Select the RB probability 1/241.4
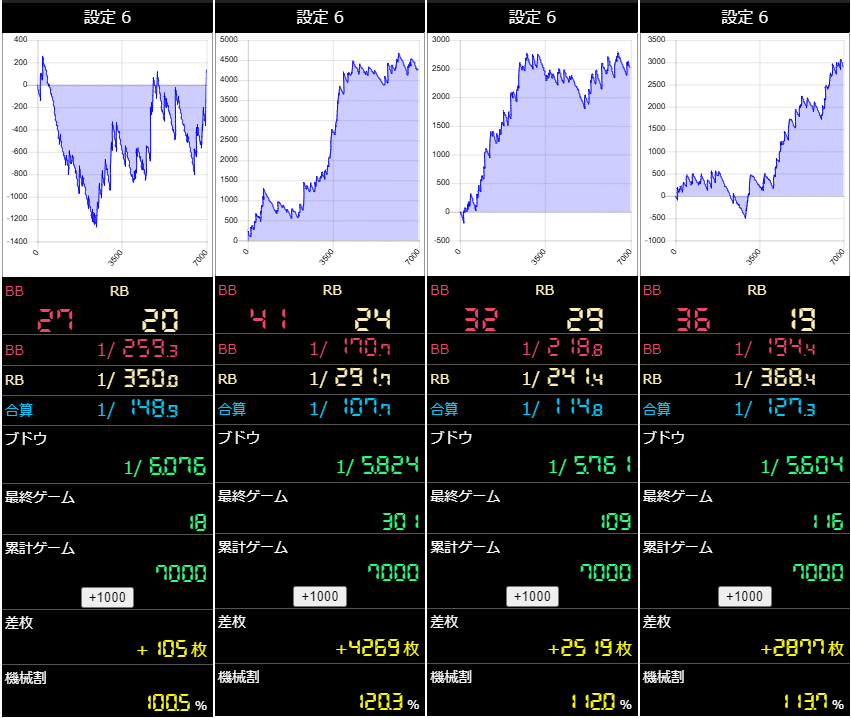851x718 pixels. click(x=562, y=378)
